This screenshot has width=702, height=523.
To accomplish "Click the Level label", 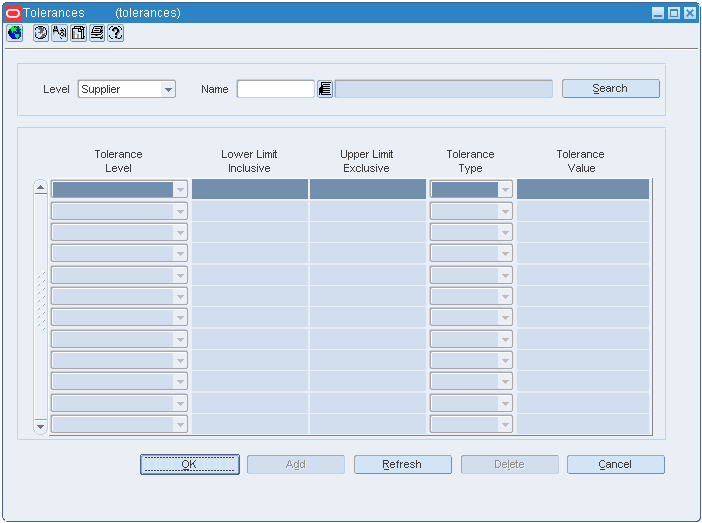I will coord(56,89).
